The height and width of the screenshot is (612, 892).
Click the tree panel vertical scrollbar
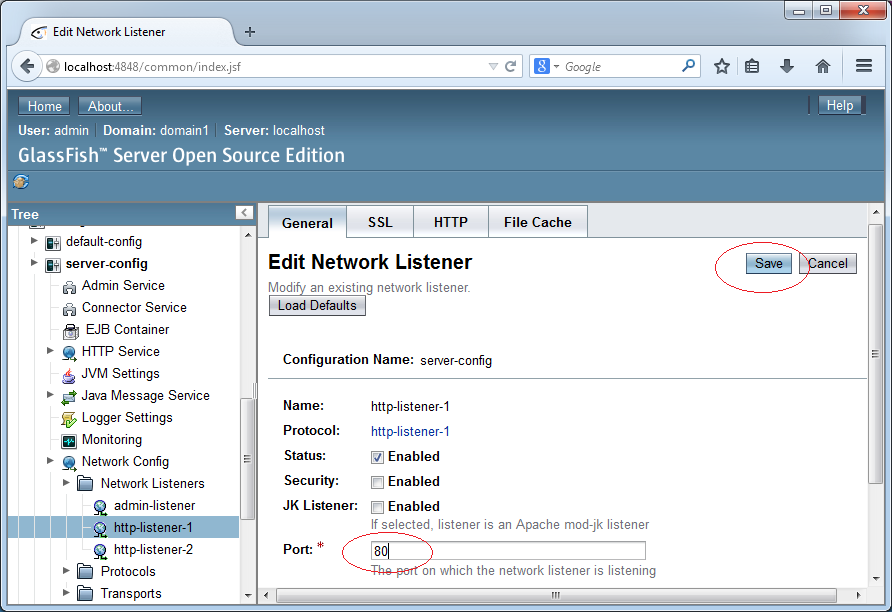pyautogui.click(x=247, y=458)
